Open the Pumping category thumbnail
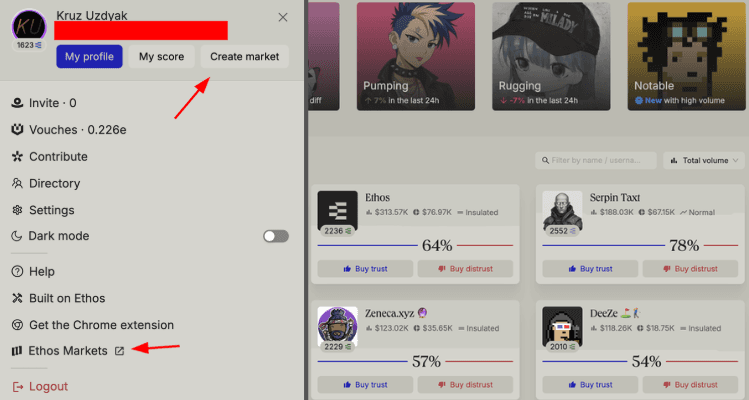 click(416, 56)
